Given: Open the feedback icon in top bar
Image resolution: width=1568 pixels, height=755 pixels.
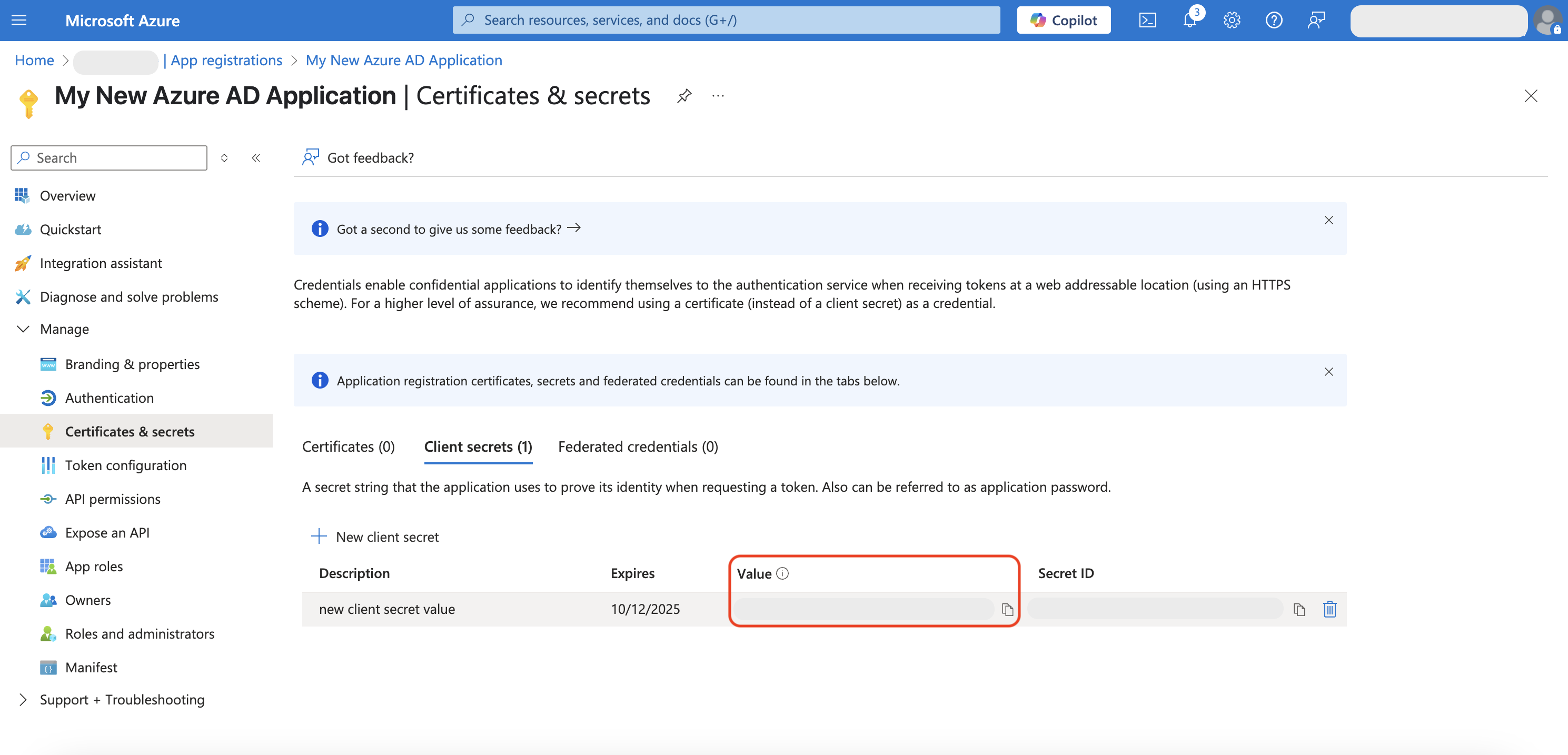Looking at the screenshot, I should coord(1316,20).
